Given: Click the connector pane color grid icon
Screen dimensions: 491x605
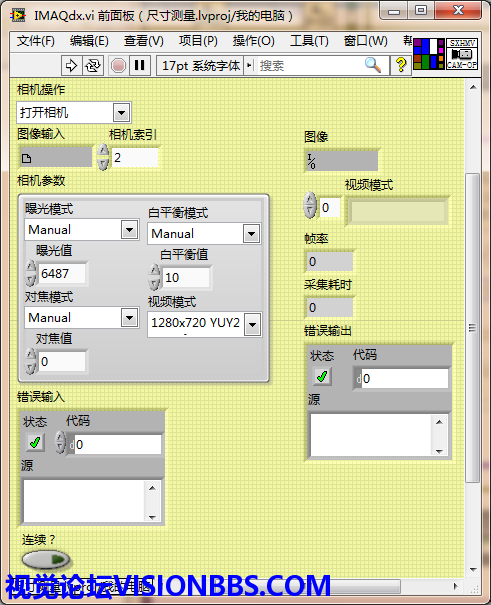Looking at the screenshot, I should 429,54.
